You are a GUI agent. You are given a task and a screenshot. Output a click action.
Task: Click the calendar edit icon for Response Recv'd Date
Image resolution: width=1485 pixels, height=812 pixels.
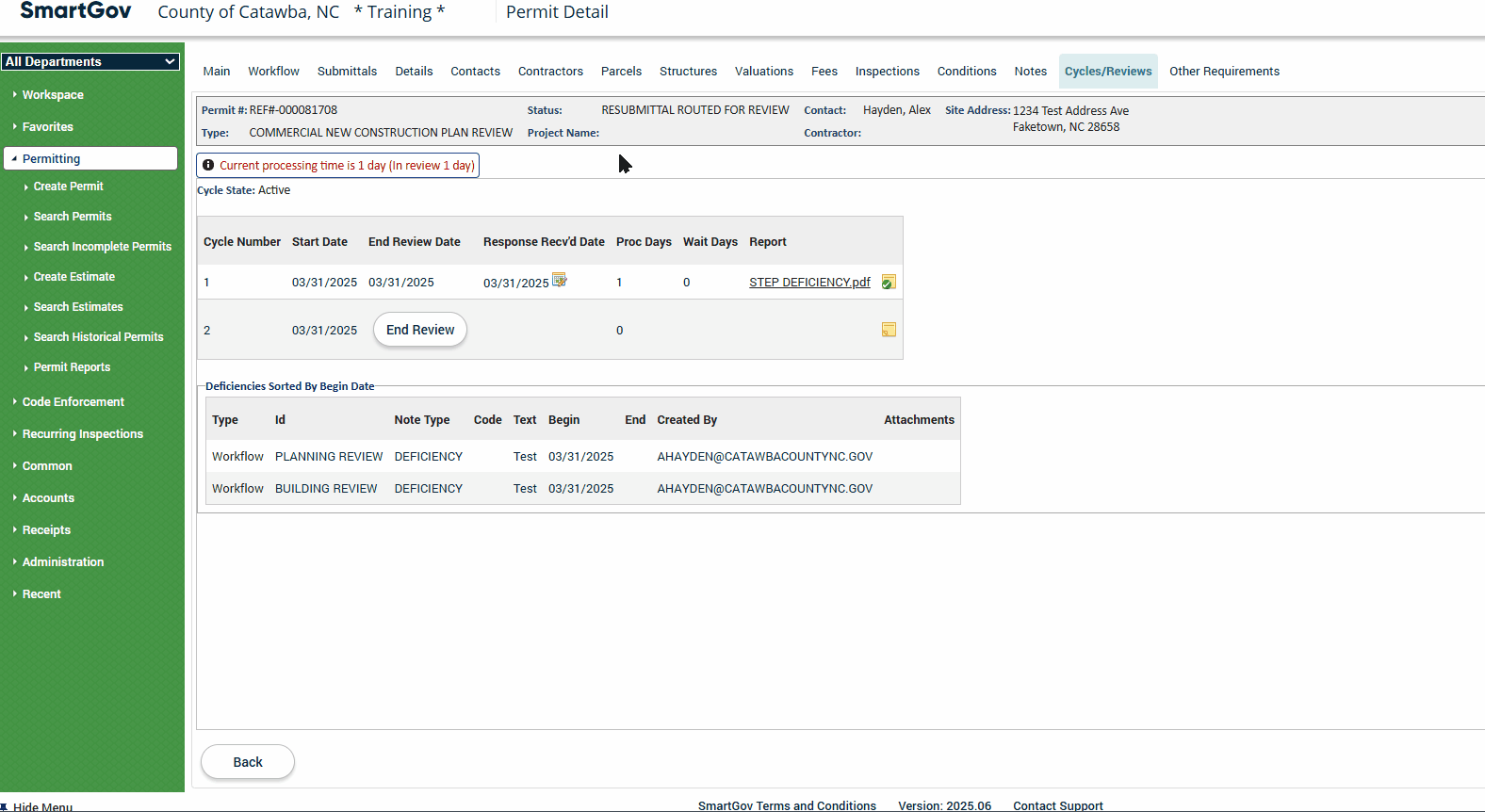click(x=559, y=280)
